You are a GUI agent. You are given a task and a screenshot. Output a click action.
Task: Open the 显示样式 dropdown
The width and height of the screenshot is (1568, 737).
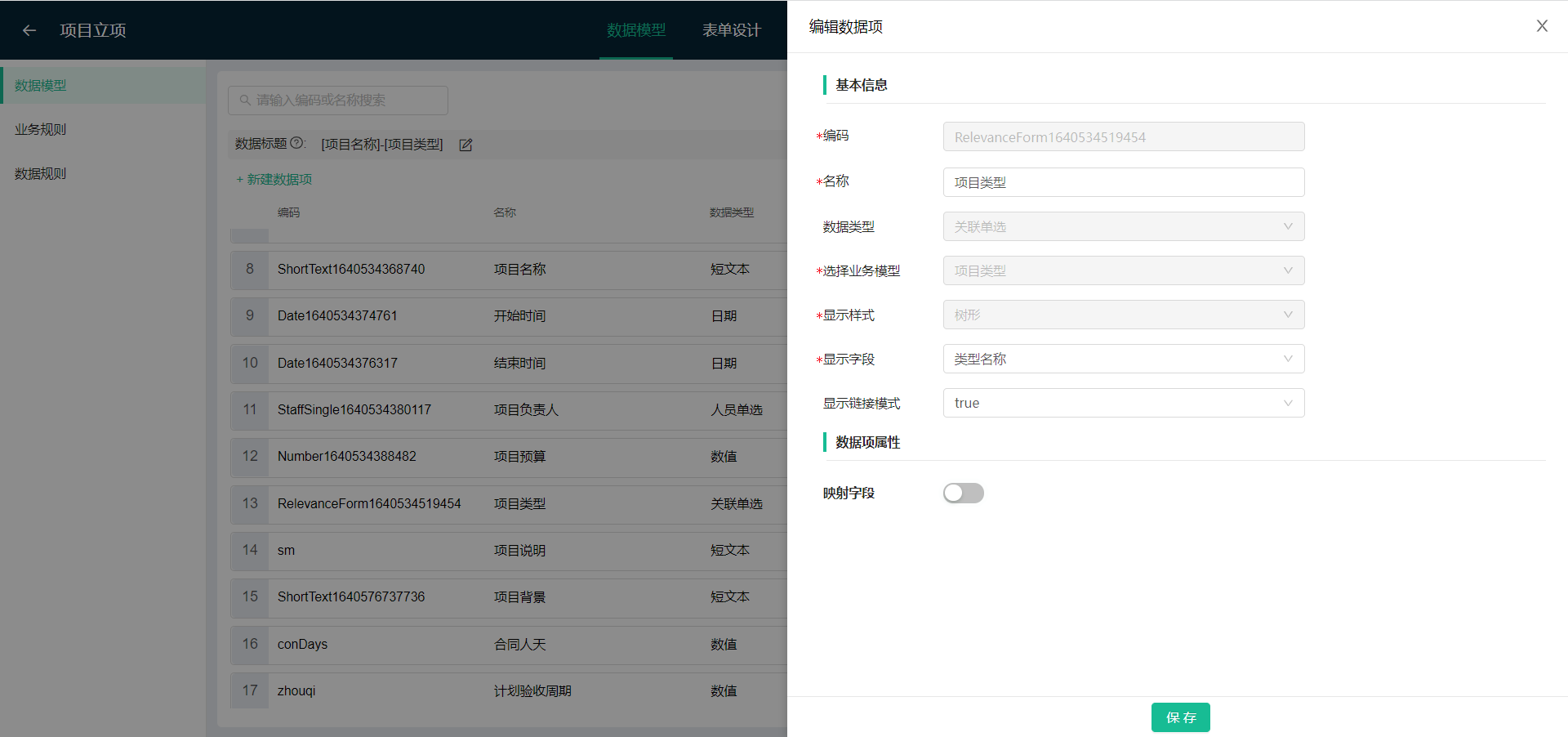coord(1124,315)
